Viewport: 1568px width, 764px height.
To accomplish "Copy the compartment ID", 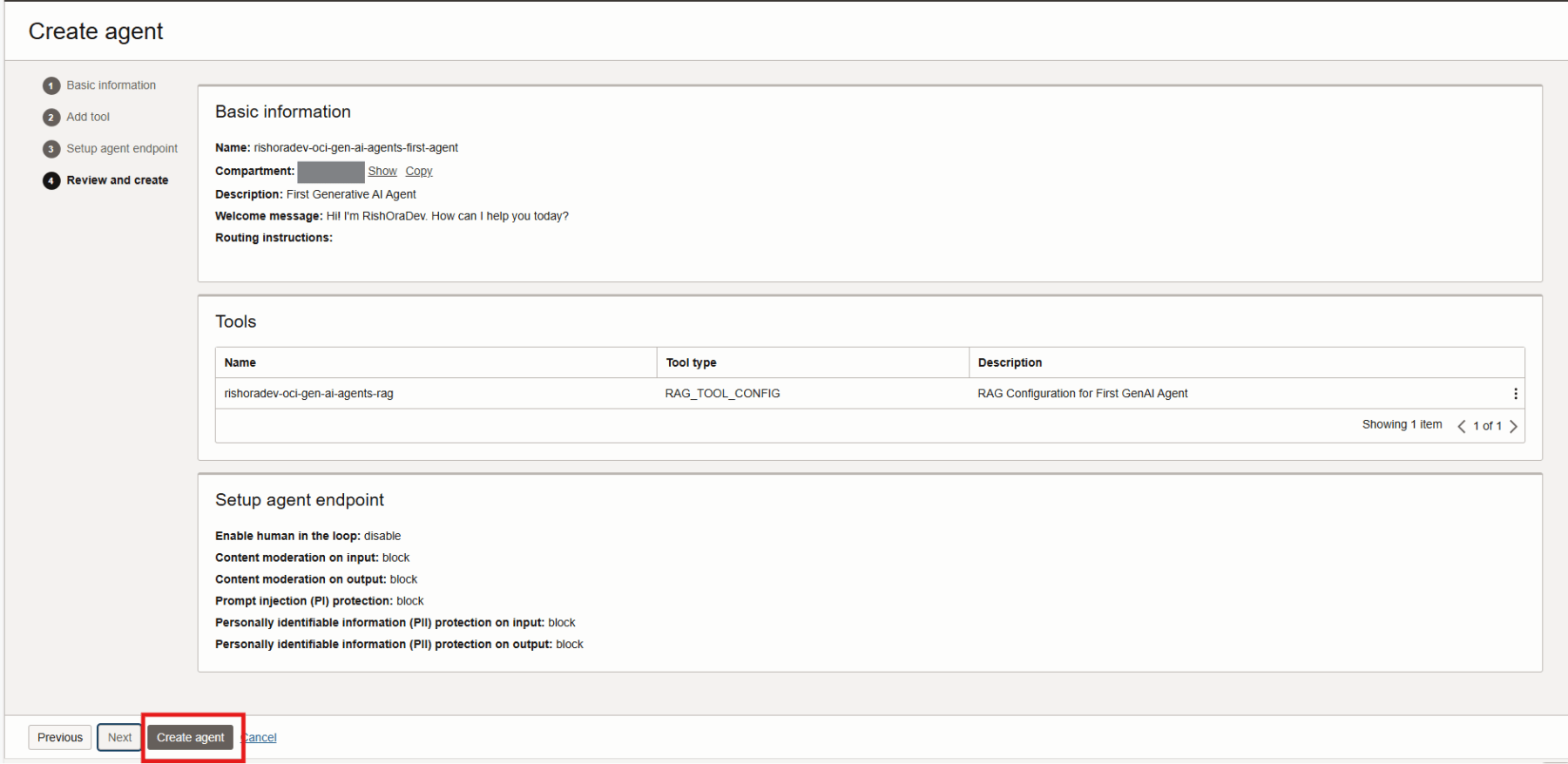I will click(x=418, y=172).
